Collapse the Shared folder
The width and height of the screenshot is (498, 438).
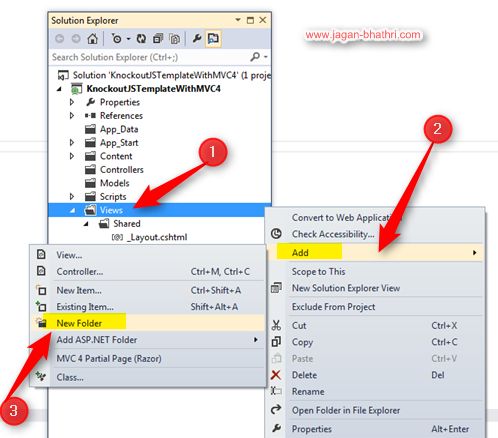coord(86,224)
